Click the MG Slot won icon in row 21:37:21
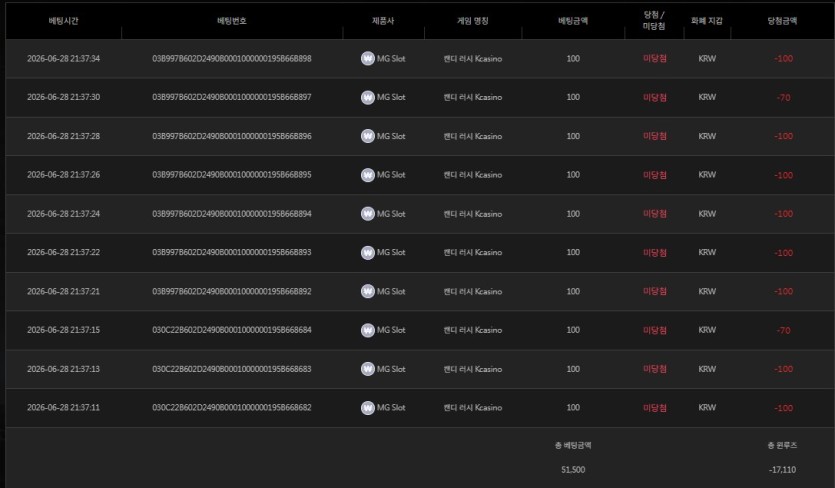The image size is (835, 488). [368, 291]
